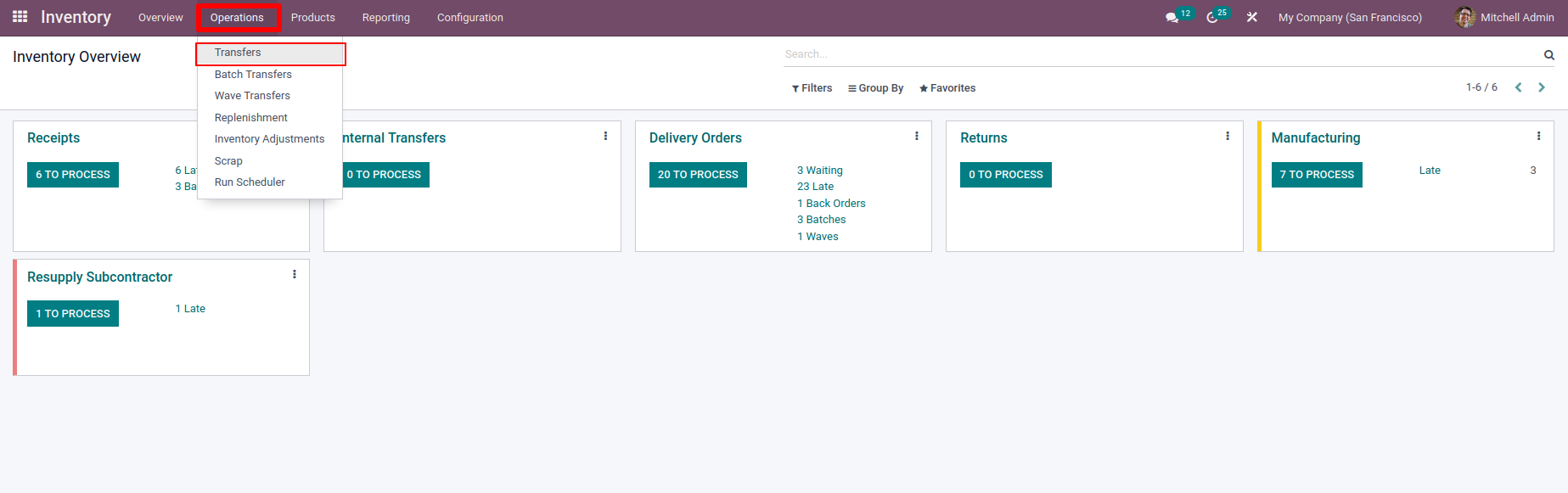Viewport: 1568px width, 493px height.
Task: Select Wave Transfers menu entry
Action: (270, 96)
